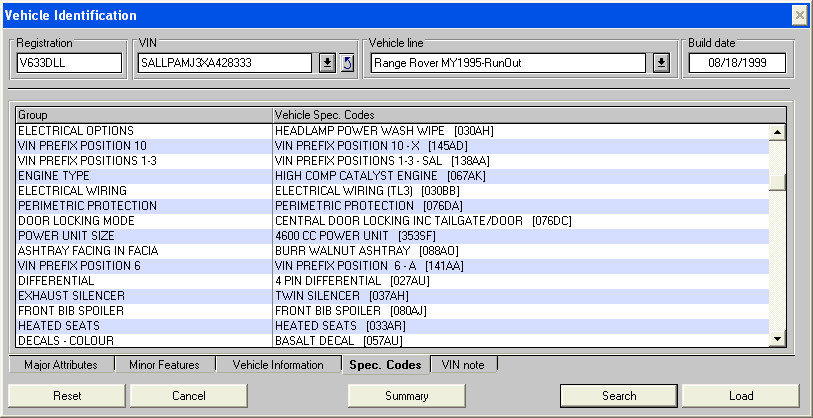Select the PERIMETRIC PROTECTION group cell
This screenshot has height=418, width=813.
(144, 206)
